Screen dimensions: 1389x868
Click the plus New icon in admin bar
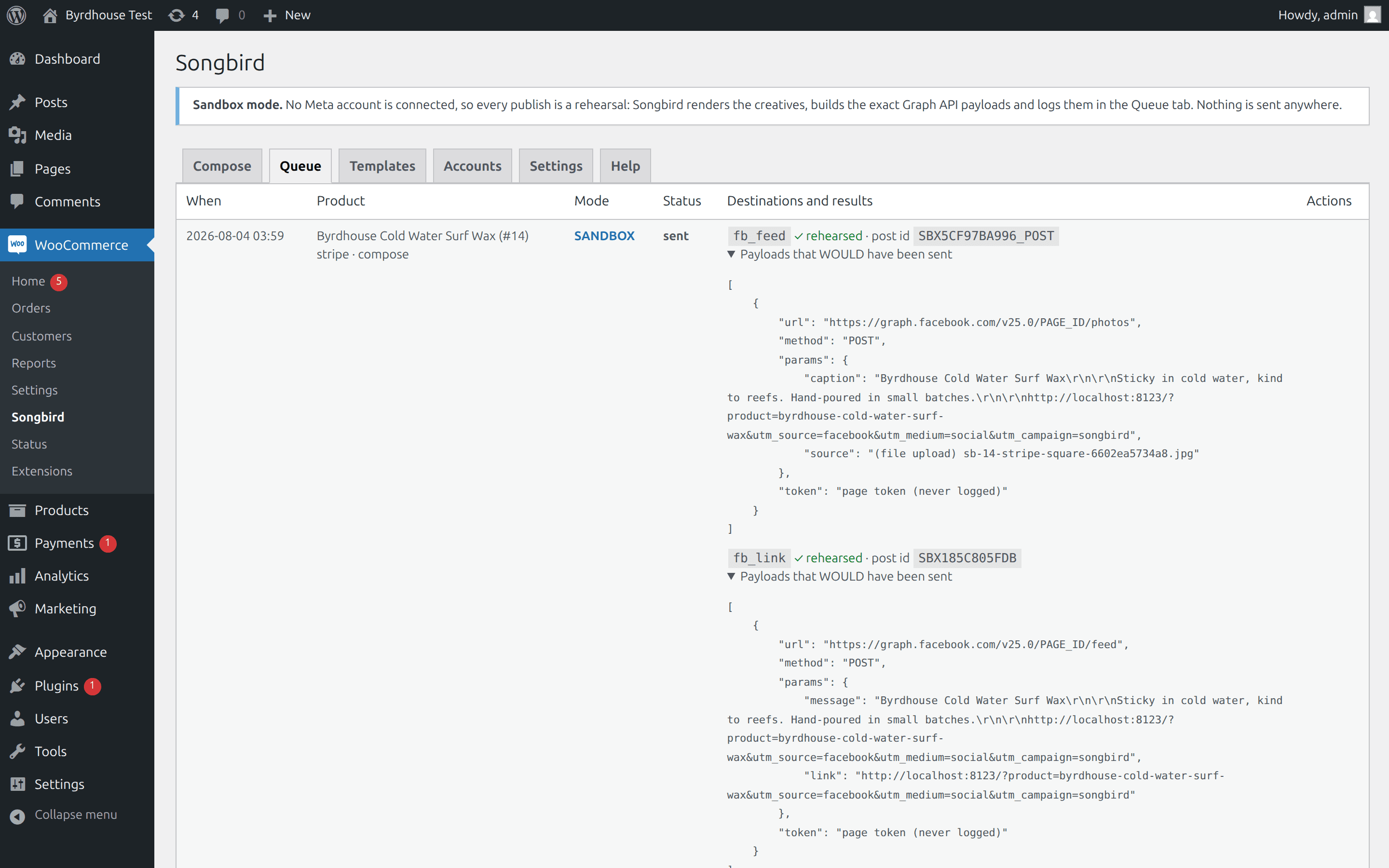tap(270, 15)
